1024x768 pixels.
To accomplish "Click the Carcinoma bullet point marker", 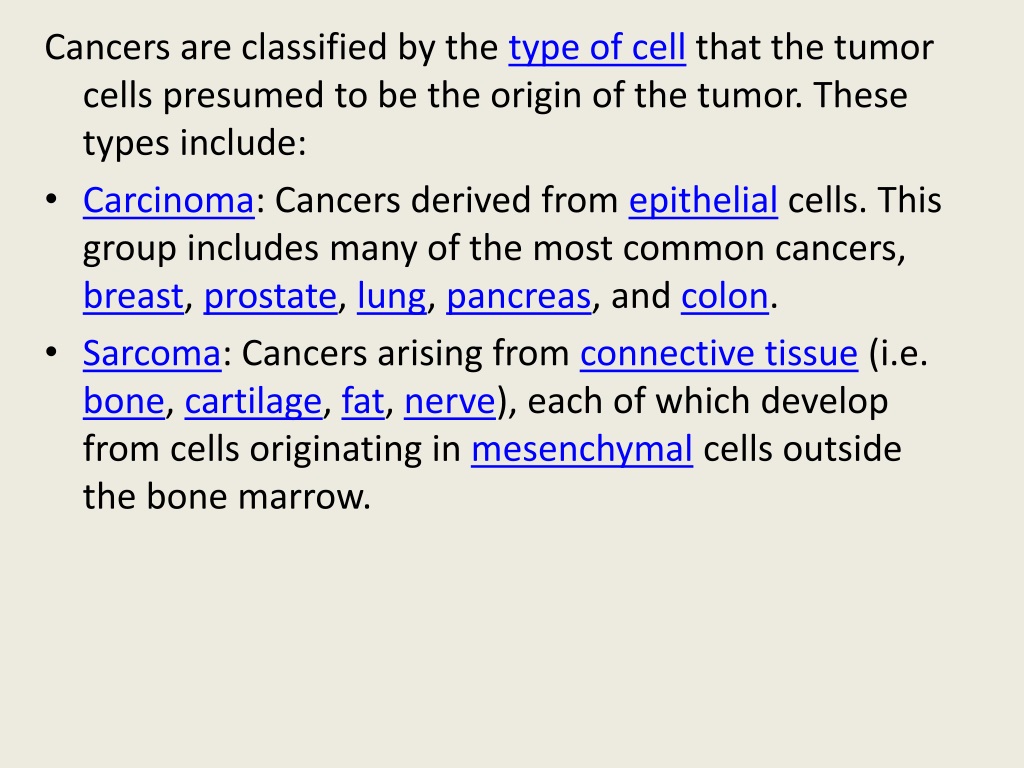I will [52, 199].
